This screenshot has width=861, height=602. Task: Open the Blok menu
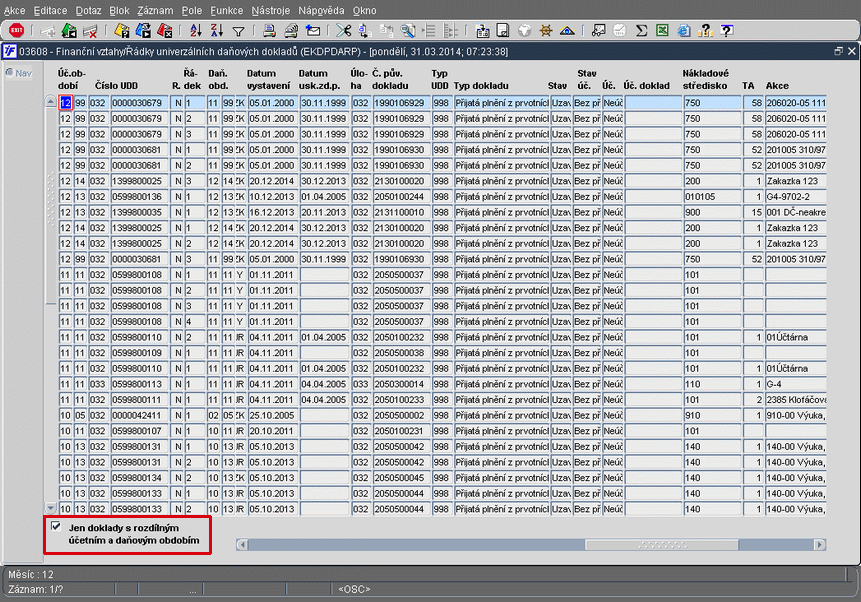119,10
